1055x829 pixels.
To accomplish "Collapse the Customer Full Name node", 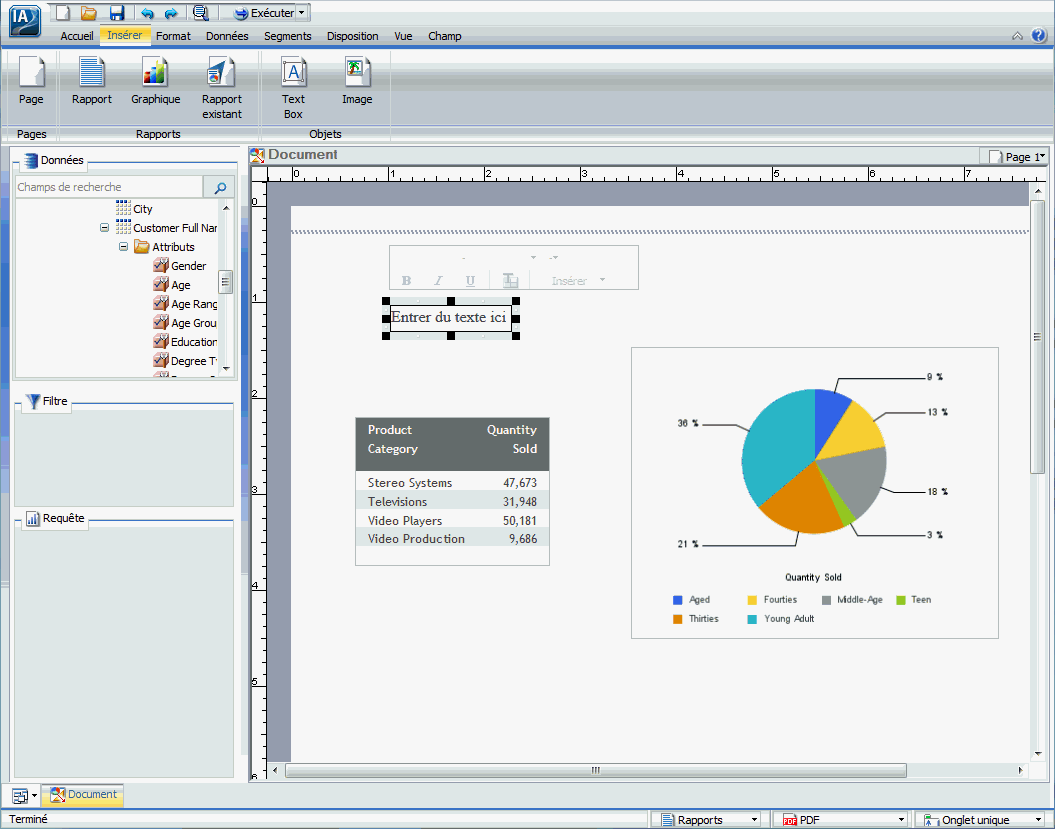I will click(104, 227).
